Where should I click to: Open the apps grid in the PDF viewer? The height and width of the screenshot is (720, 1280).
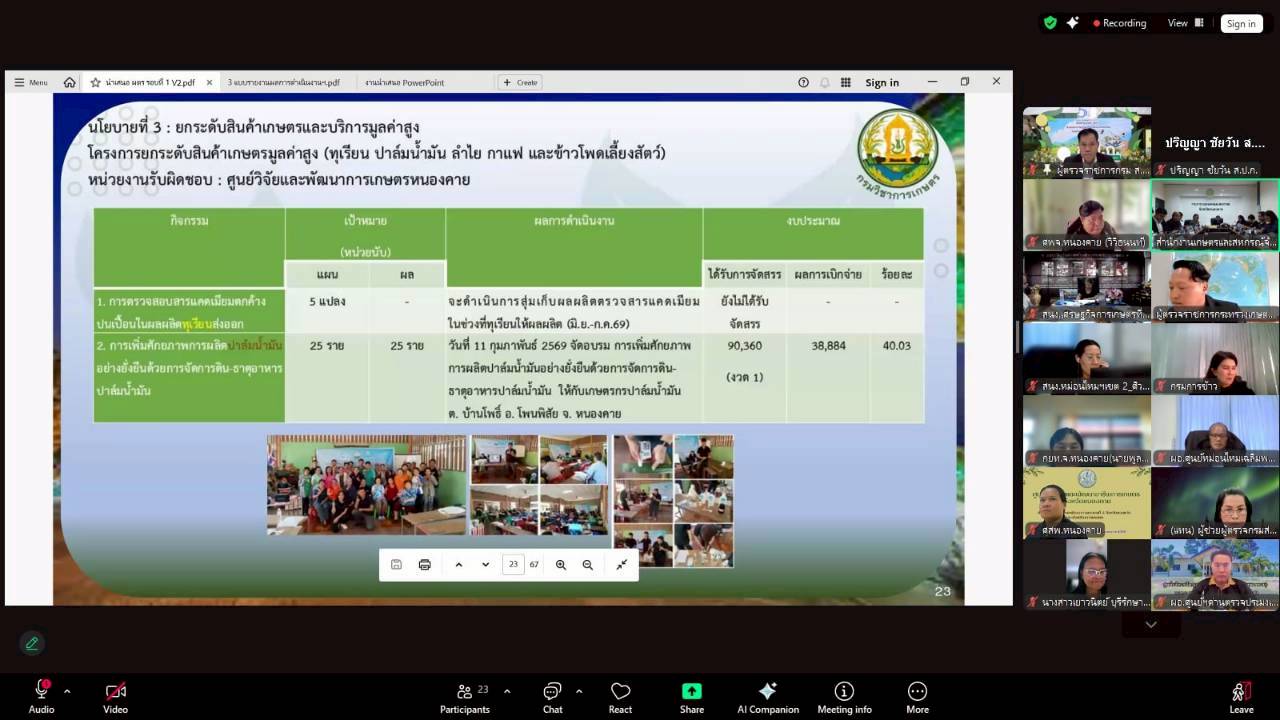[845, 83]
